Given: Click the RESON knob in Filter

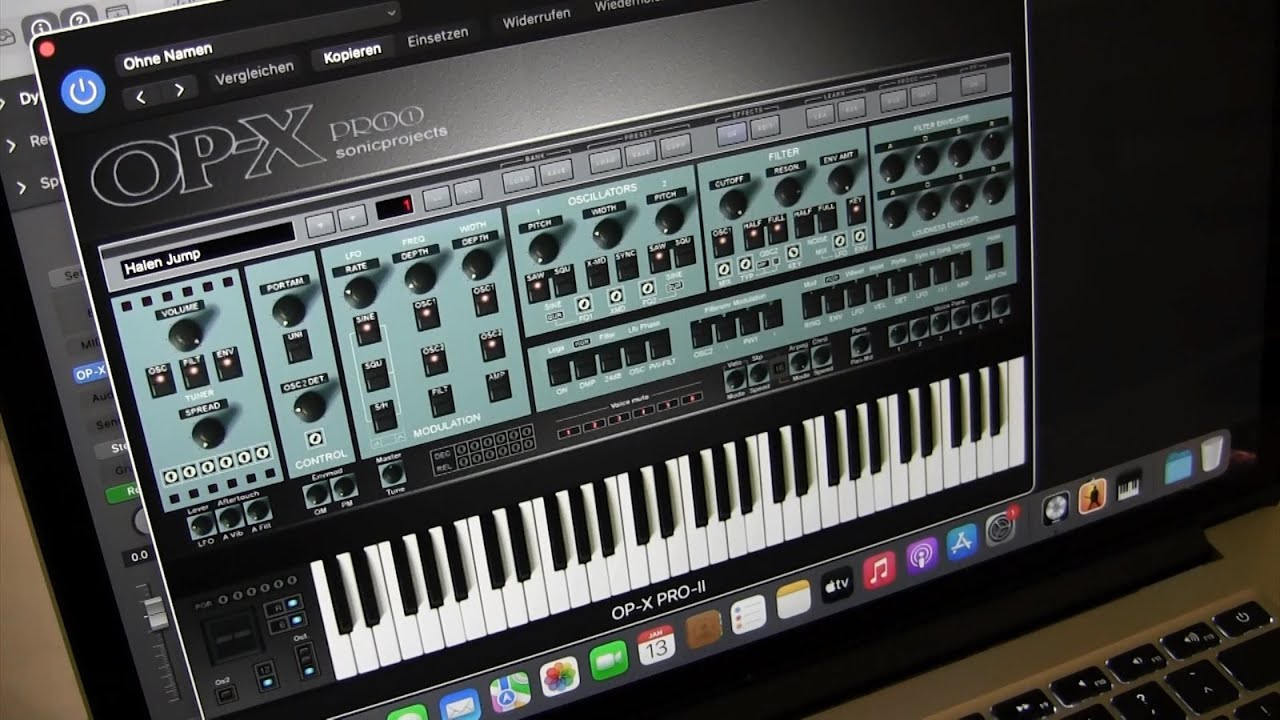Looking at the screenshot, I should [789, 190].
